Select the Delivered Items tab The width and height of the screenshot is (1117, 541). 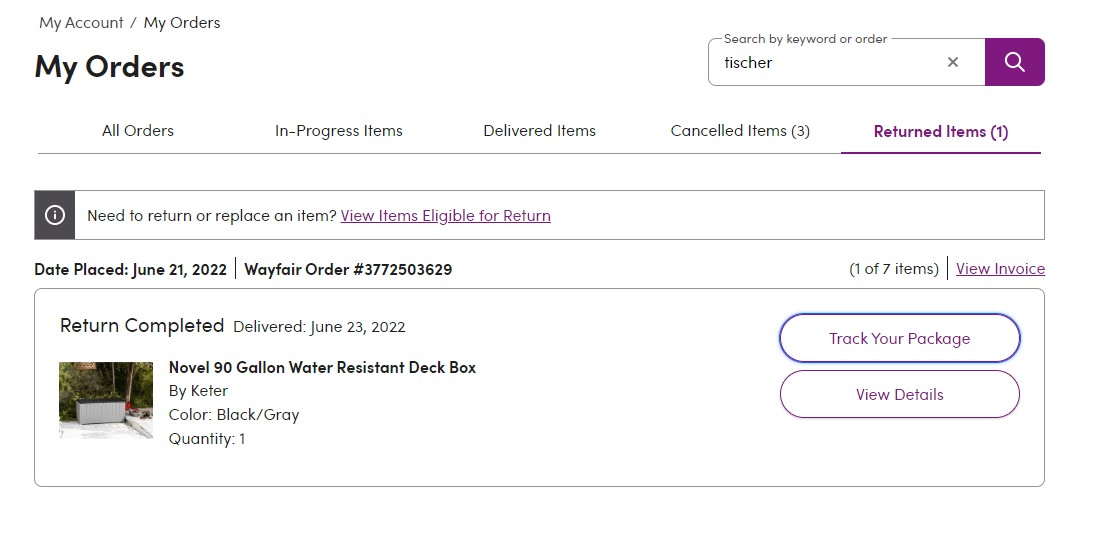pyautogui.click(x=539, y=131)
